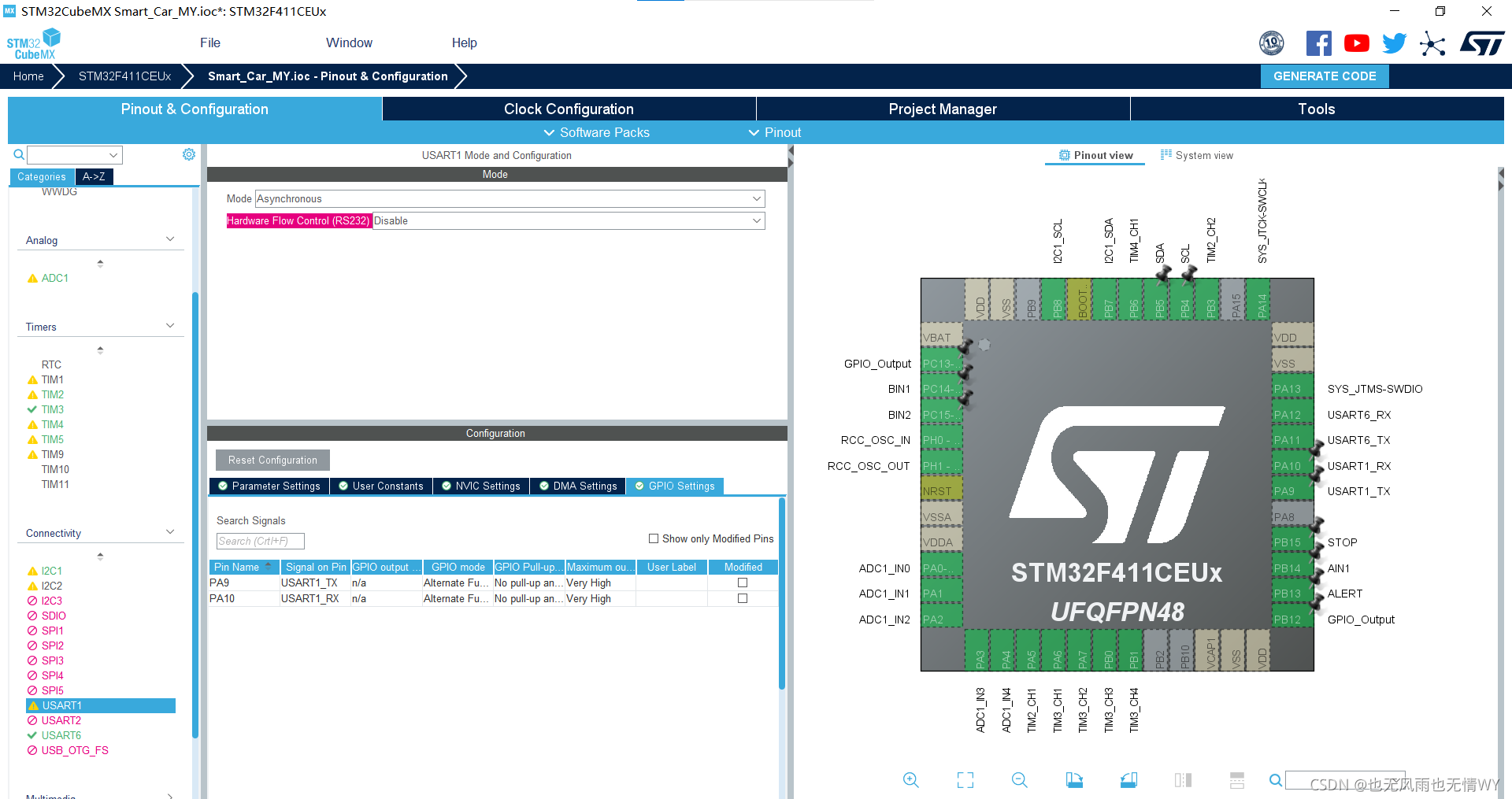Open NVIC Settings tab
The width and height of the screenshot is (1512, 799).
click(481, 486)
